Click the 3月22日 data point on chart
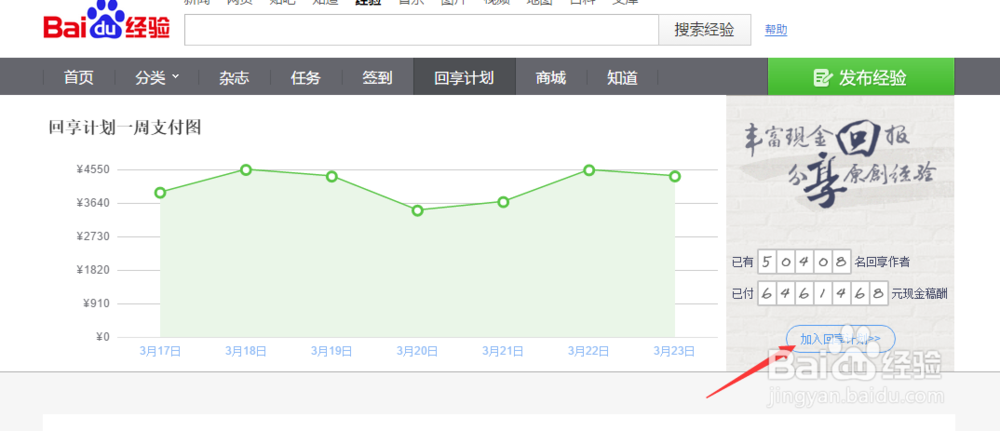This screenshot has height=431, width=1000. point(589,170)
